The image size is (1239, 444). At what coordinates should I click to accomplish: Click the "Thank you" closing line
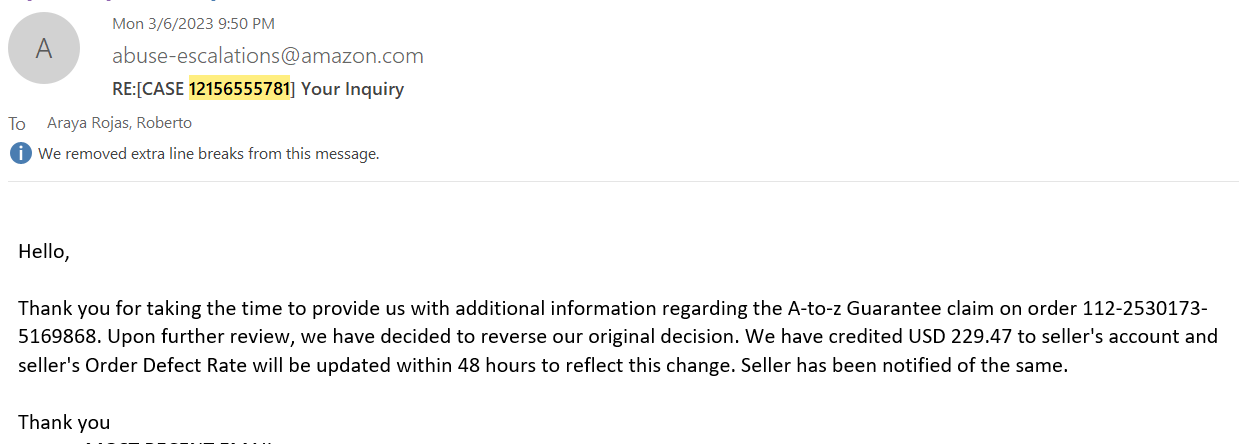pos(64,422)
